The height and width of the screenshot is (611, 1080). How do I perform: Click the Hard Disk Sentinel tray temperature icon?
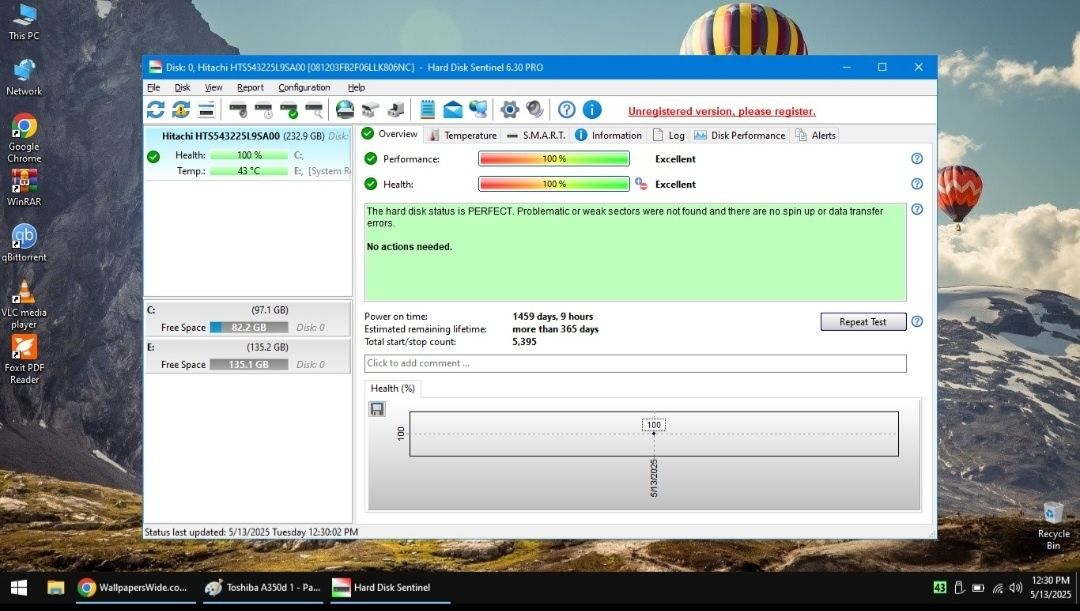pos(939,588)
